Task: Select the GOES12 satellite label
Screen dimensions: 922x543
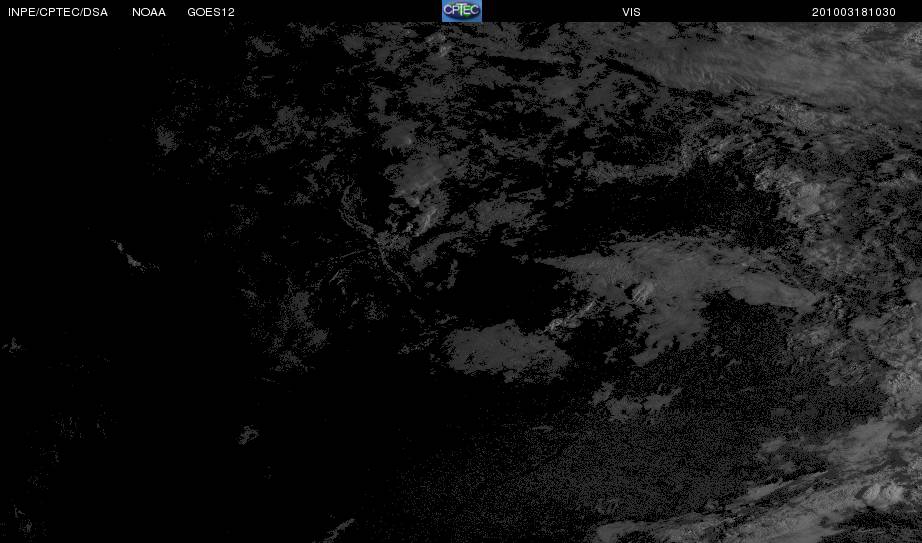Action: pyautogui.click(x=211, y=12)
